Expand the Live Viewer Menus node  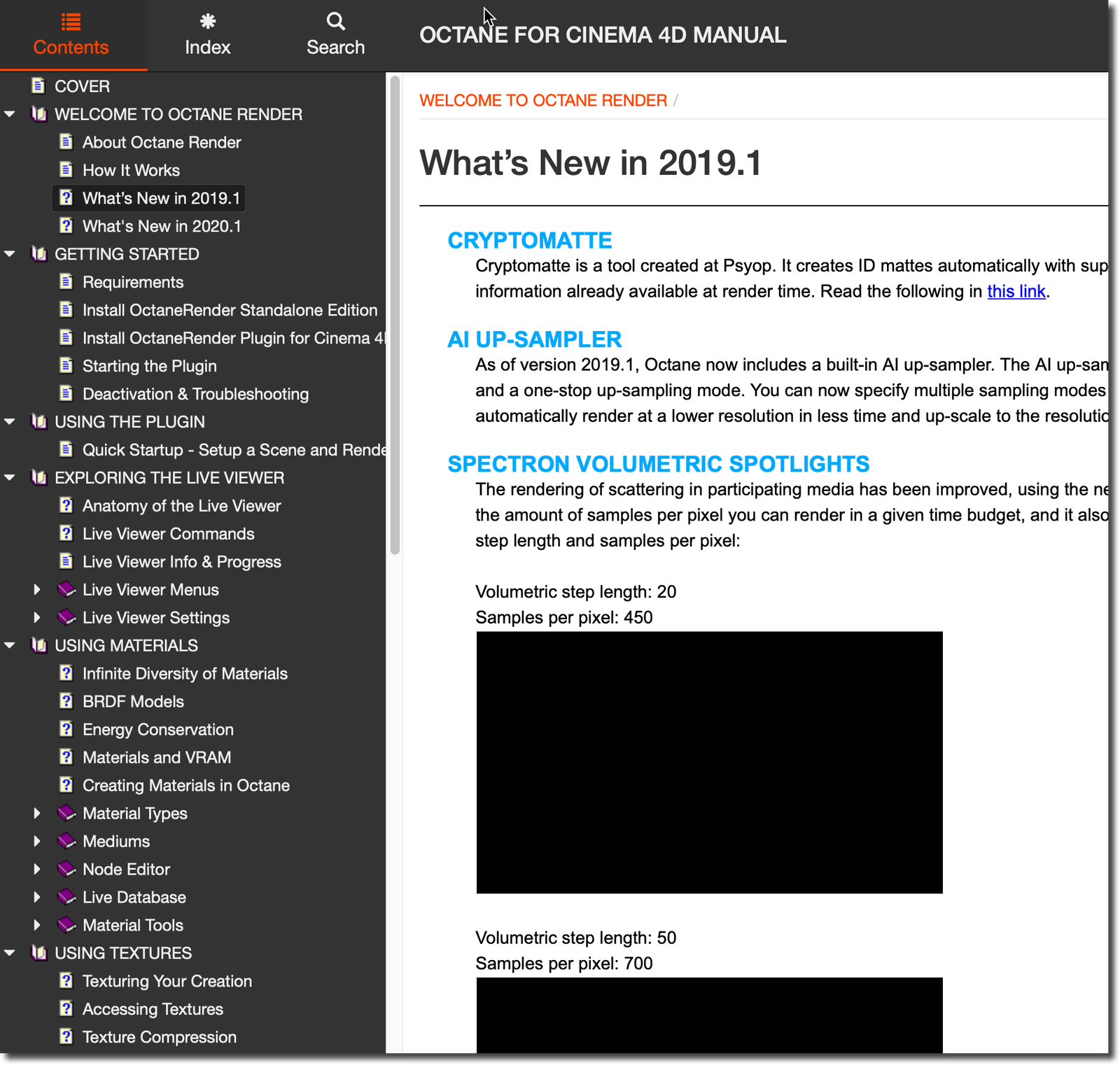pos(37,590)
